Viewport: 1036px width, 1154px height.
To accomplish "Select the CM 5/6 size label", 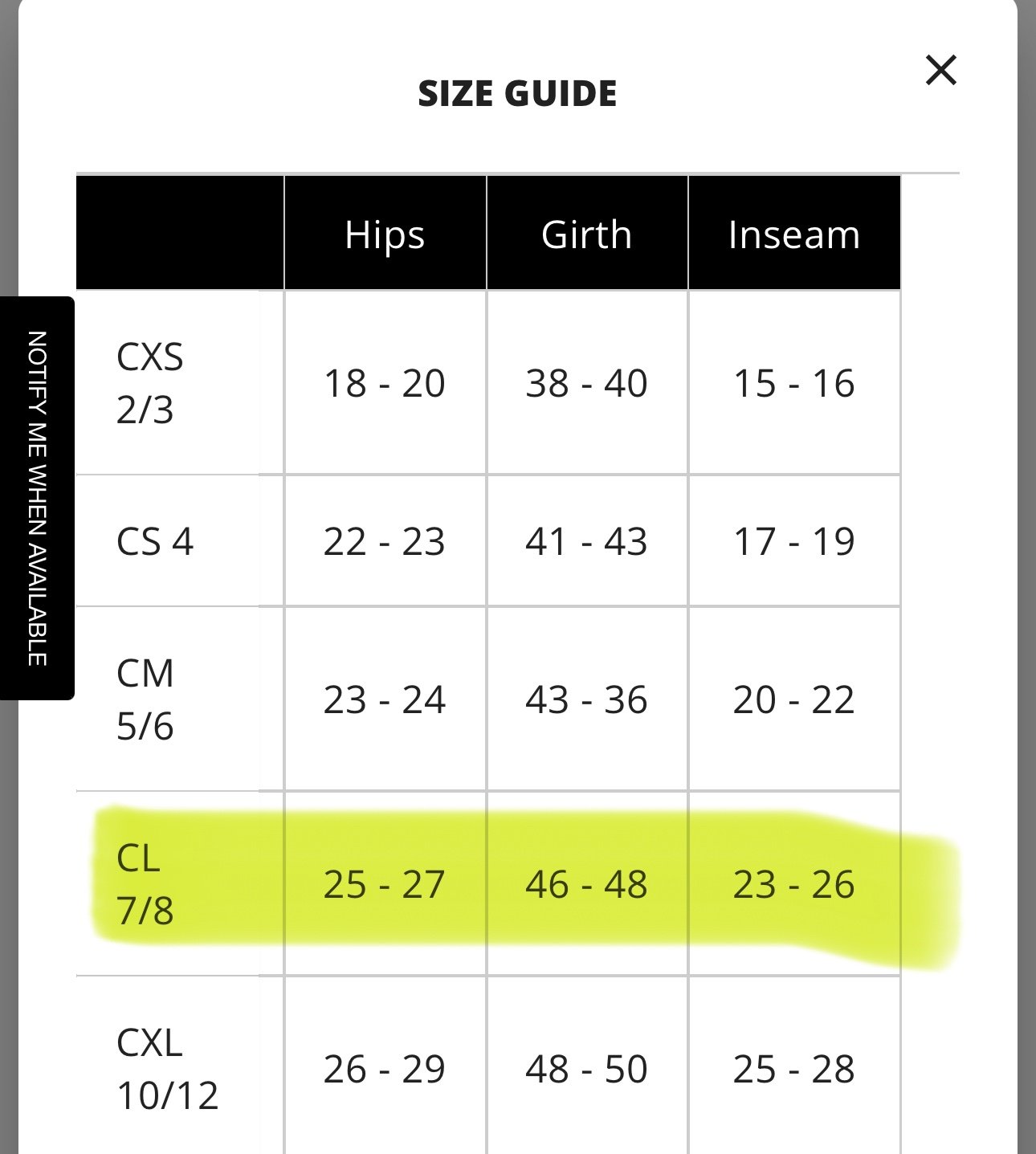I will [x=145, y=699].
